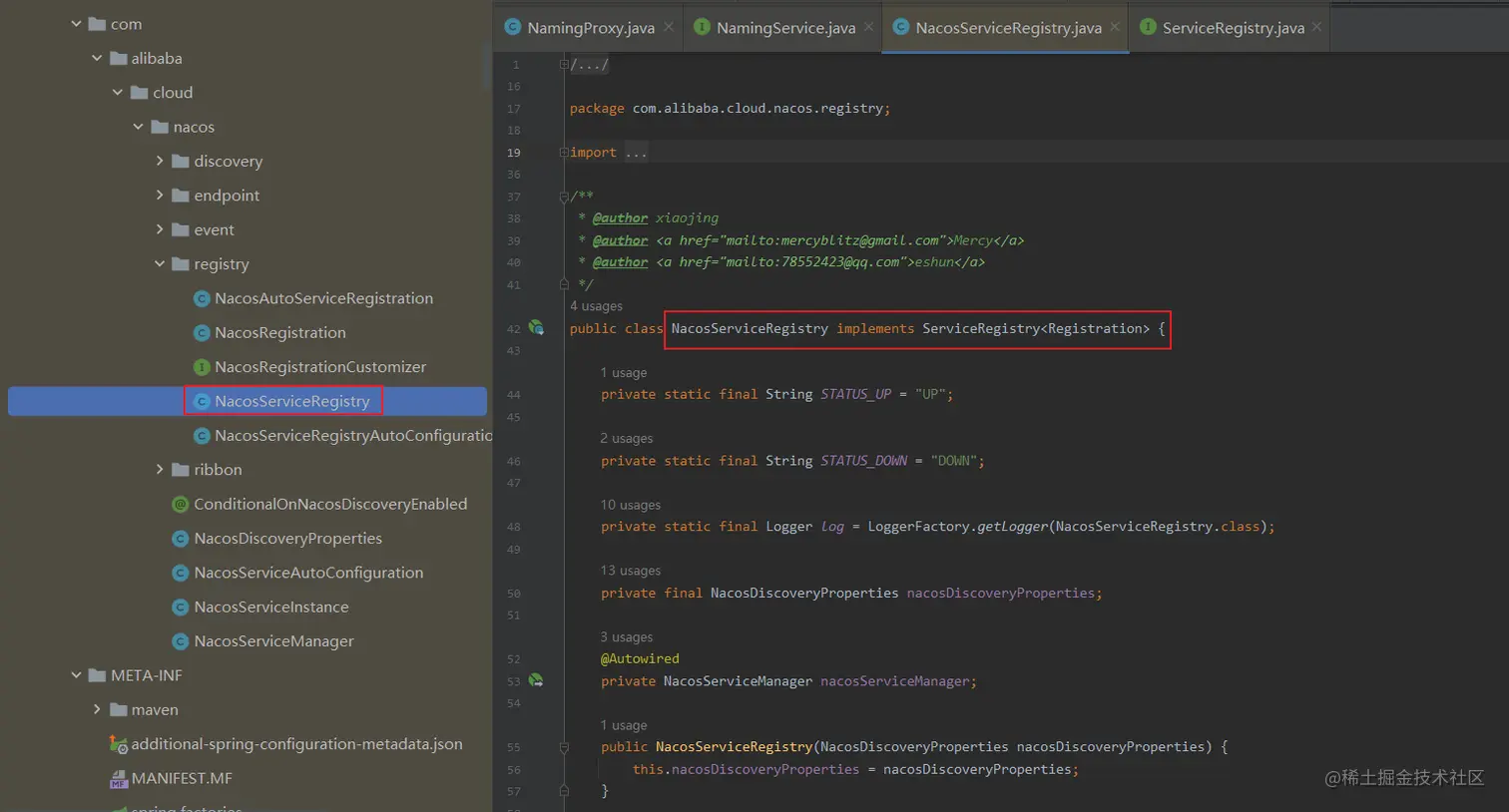The image size is (1509, 812).
Task: Close the NamingProxy.java tab
Action: click(x=669, y=27)
